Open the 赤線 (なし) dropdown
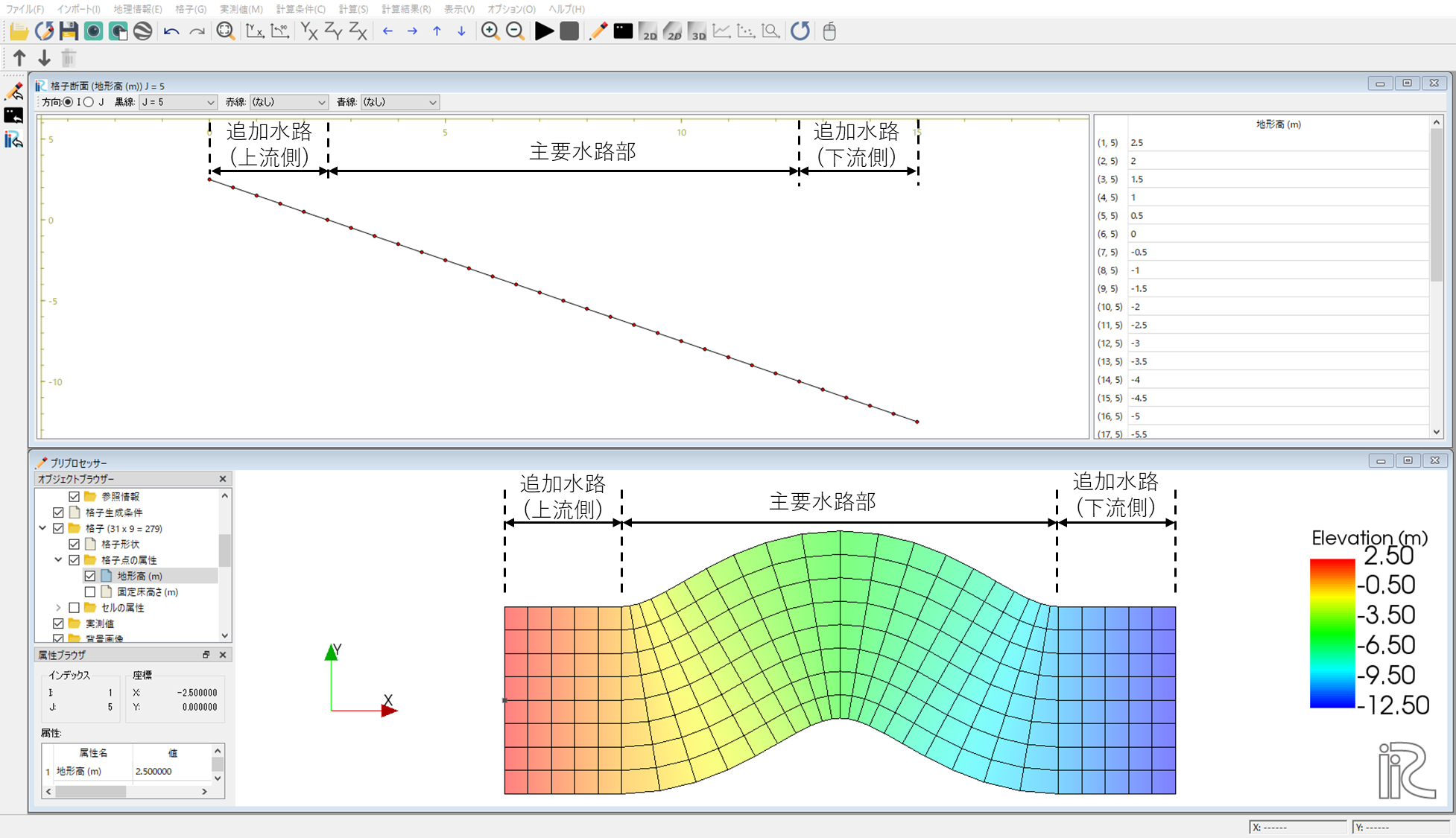This screenshot has height=838, width=1456. [x=288, y=102]
